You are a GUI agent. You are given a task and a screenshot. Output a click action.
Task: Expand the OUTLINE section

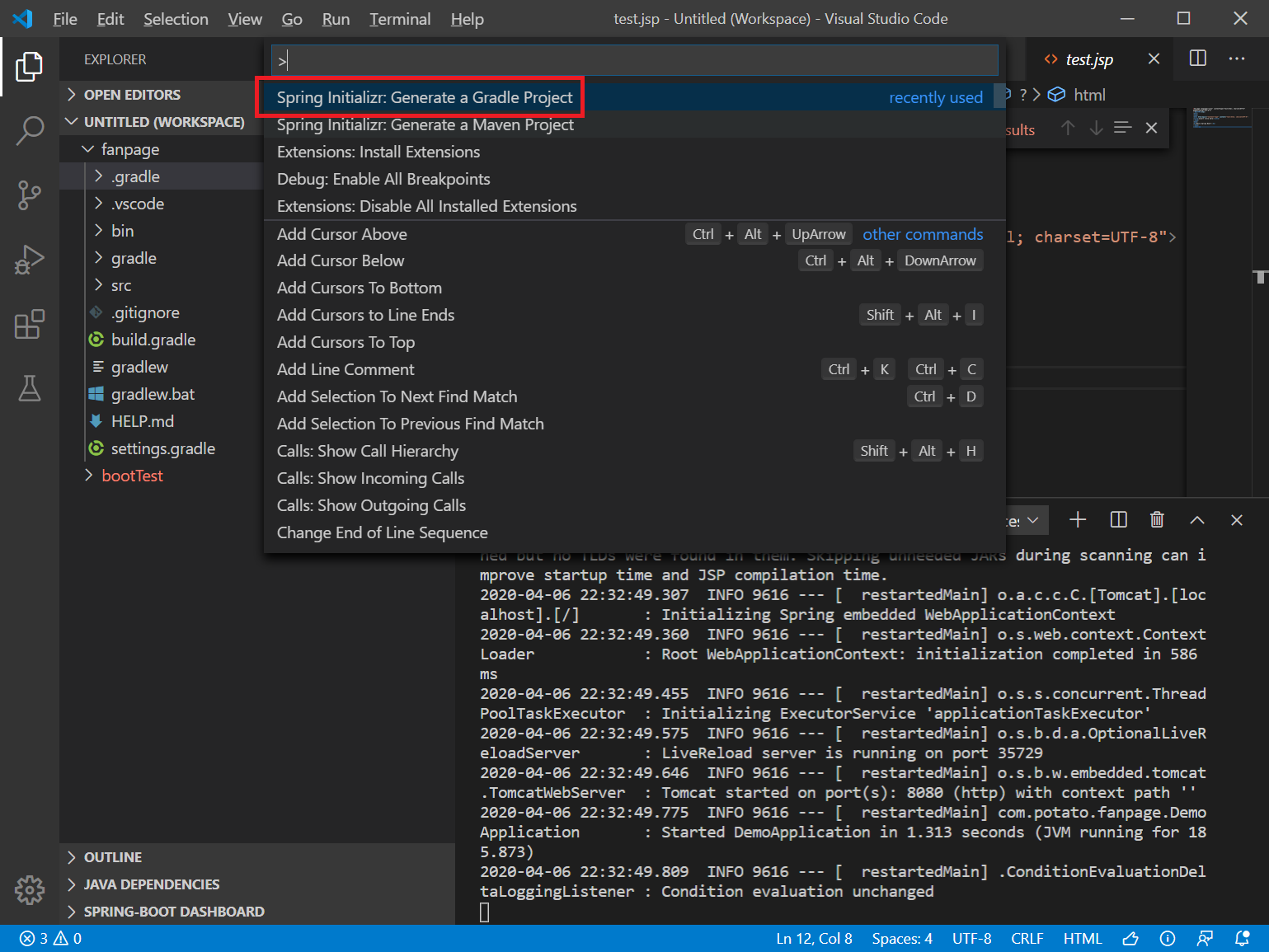click(x=257, y=857)
